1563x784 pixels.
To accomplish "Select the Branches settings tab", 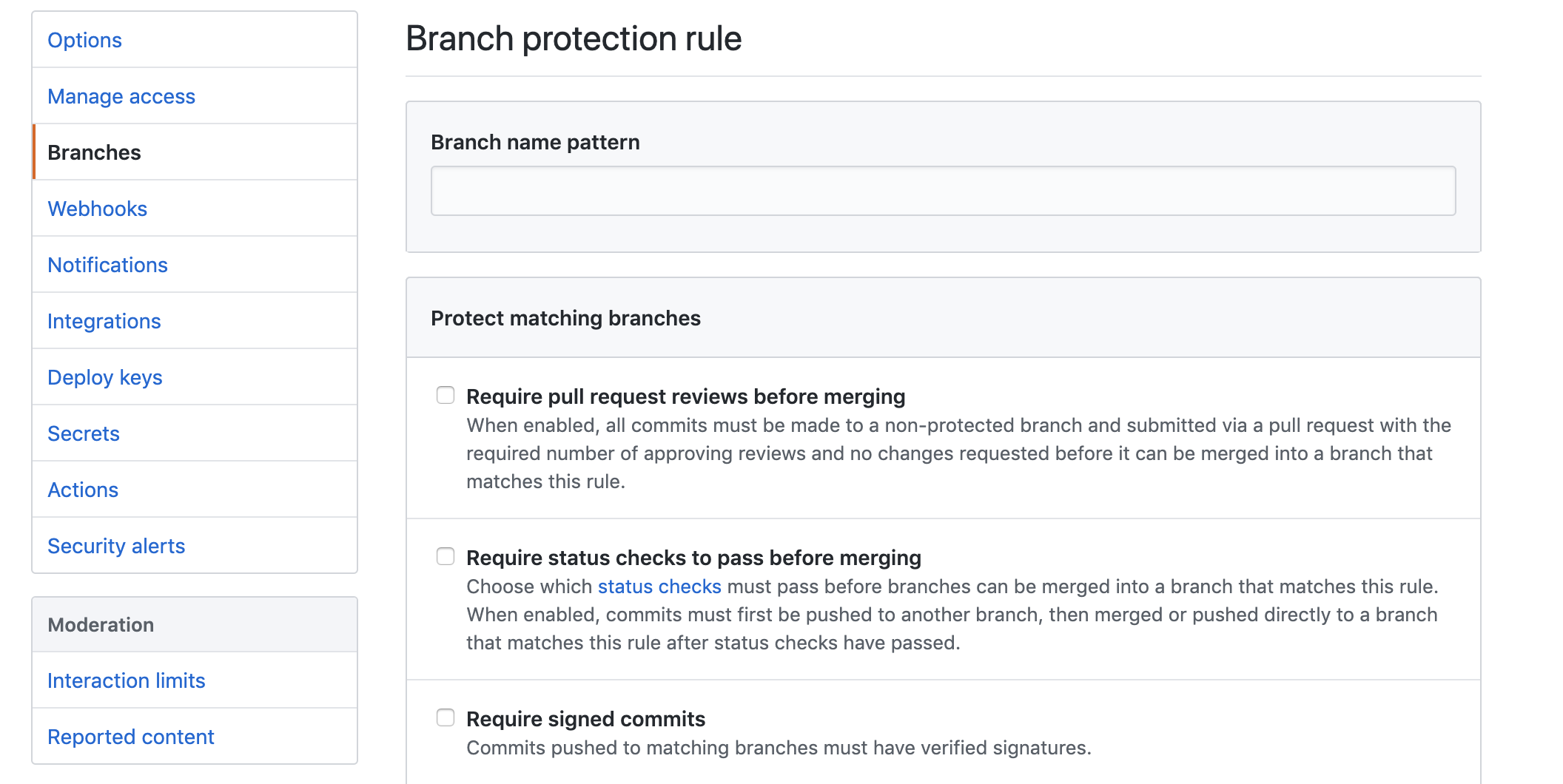I will click(94, 152).
